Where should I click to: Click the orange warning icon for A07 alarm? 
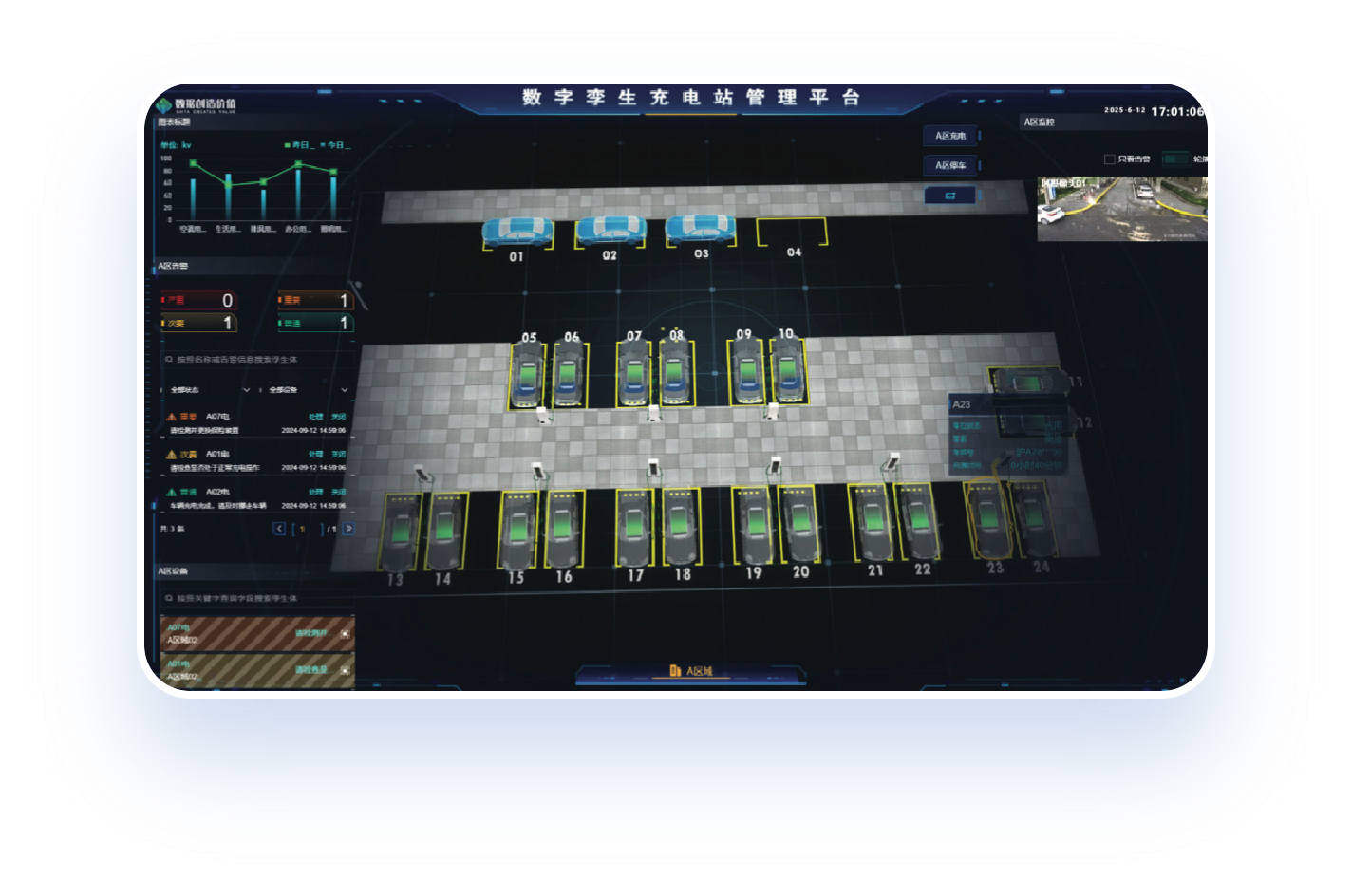[172, 417]
